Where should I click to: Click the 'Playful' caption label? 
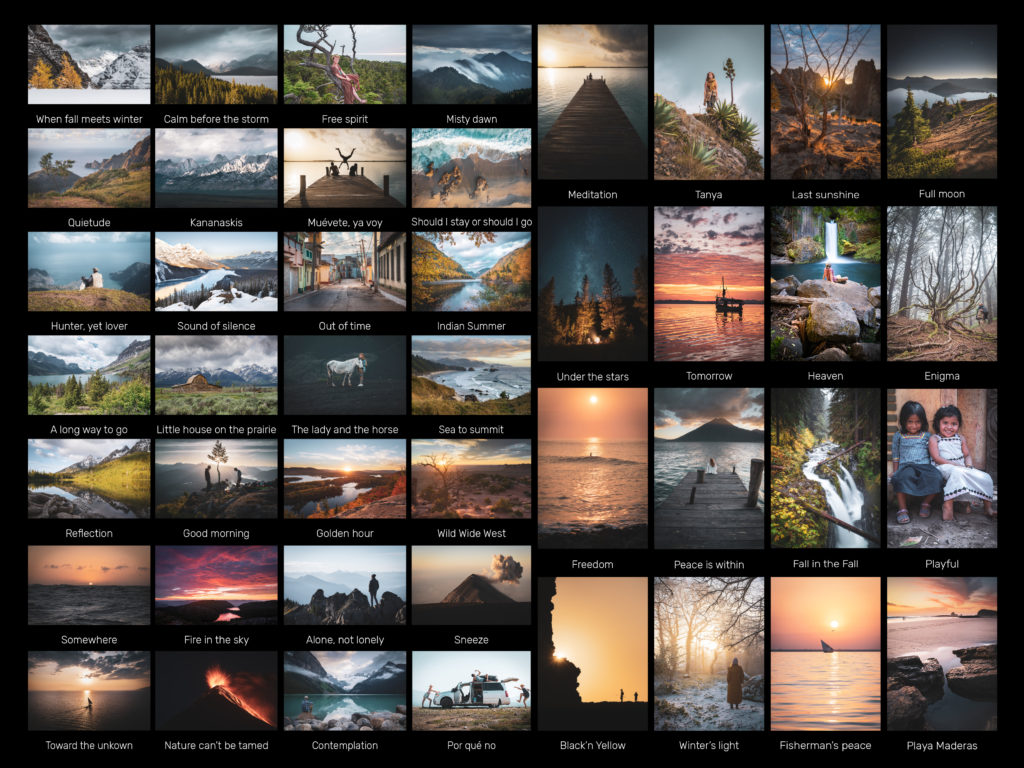[x=942, y=564]
